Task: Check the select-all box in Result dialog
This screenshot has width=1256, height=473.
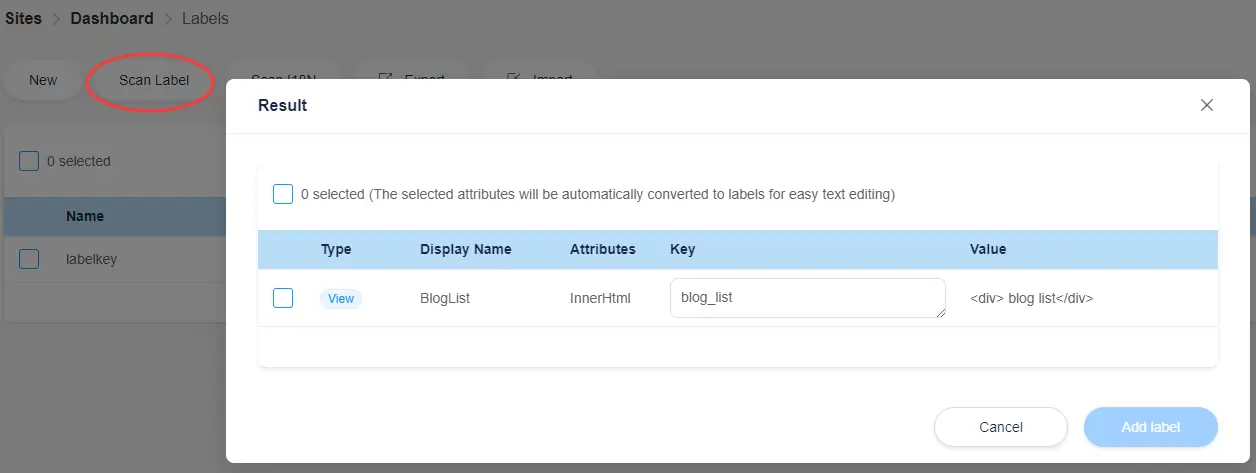Action: pyautogui.click(x=283, y=194)
